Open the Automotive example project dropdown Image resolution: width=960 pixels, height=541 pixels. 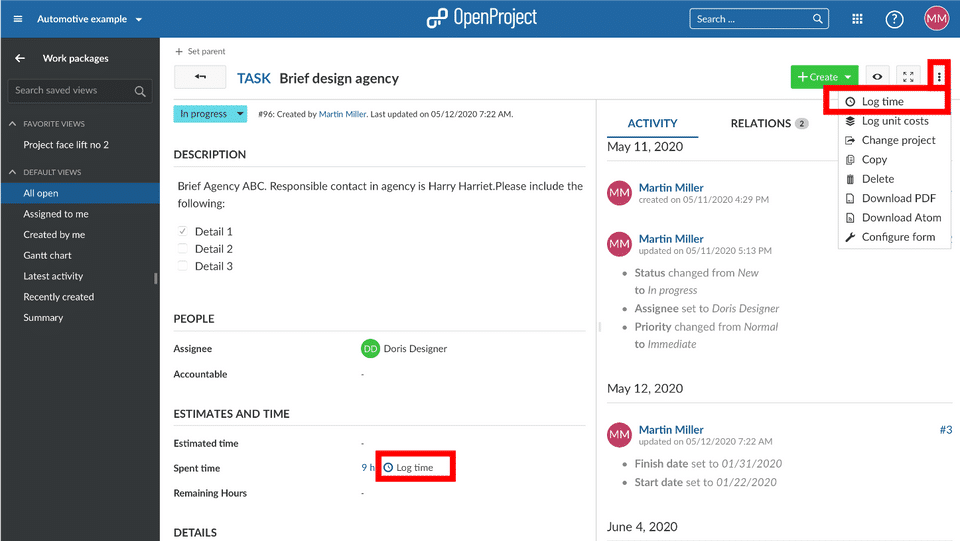click(89, 19)
